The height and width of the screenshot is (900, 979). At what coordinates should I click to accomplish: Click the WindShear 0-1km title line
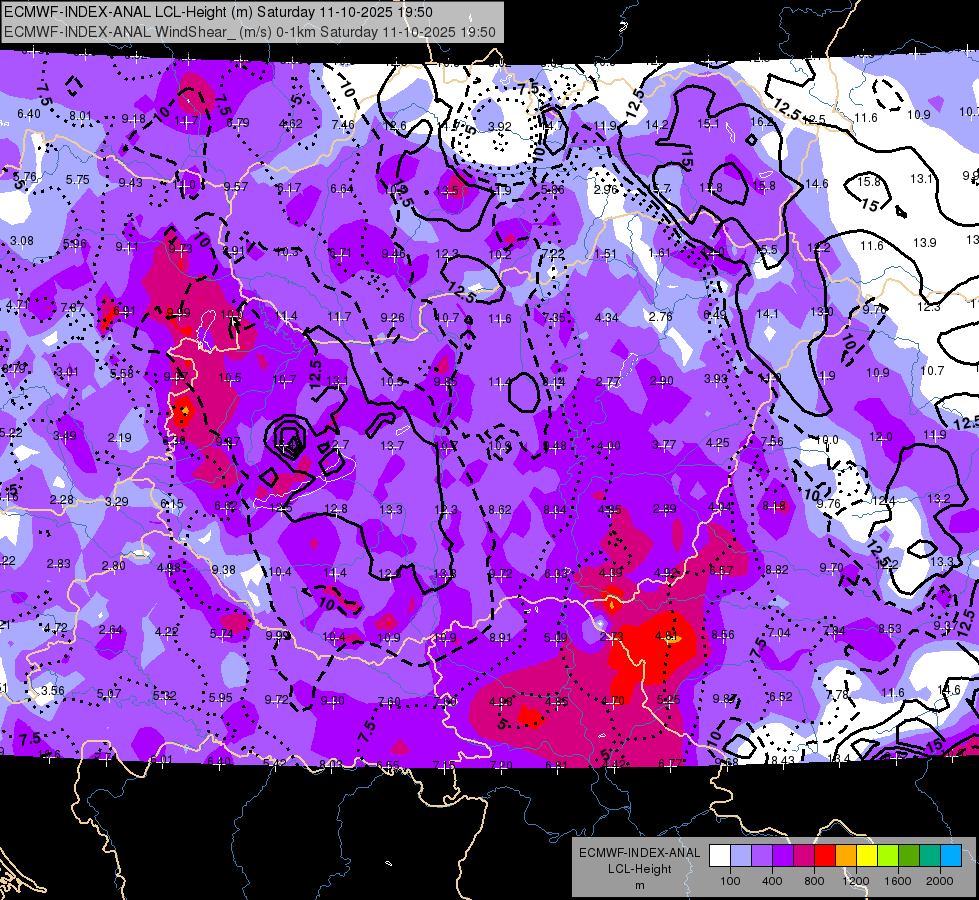tap(250, 32)
